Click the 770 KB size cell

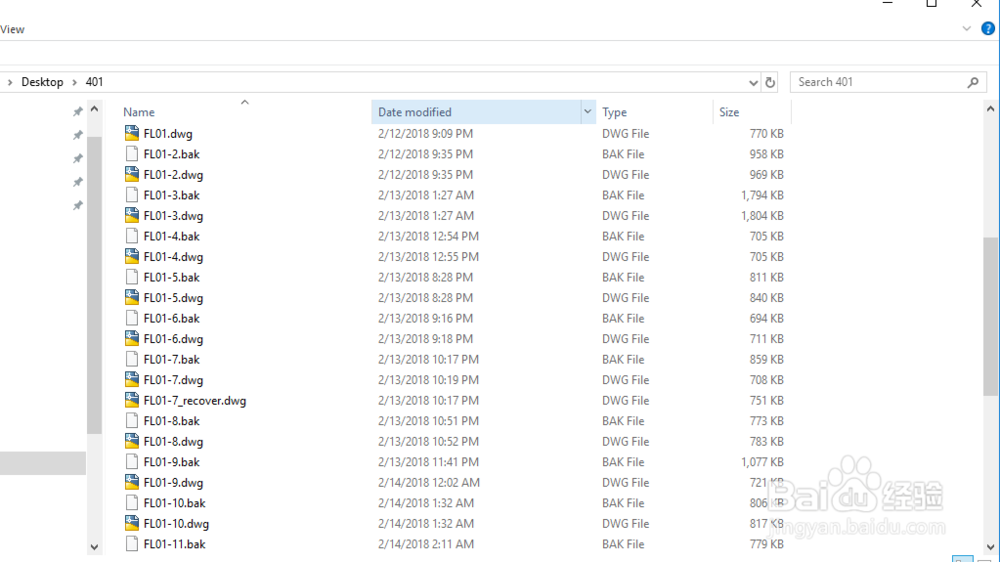tap(767, 134)
